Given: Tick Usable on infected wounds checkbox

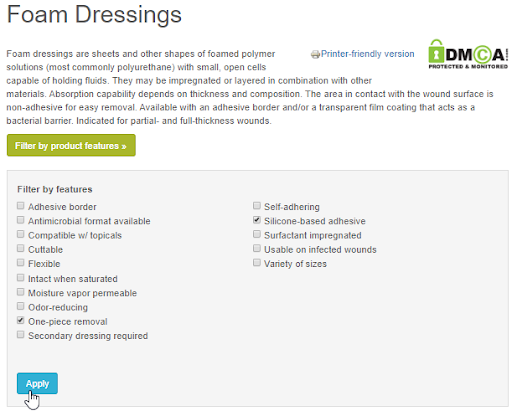Looking at the screenshot, I should coord(257,249).
